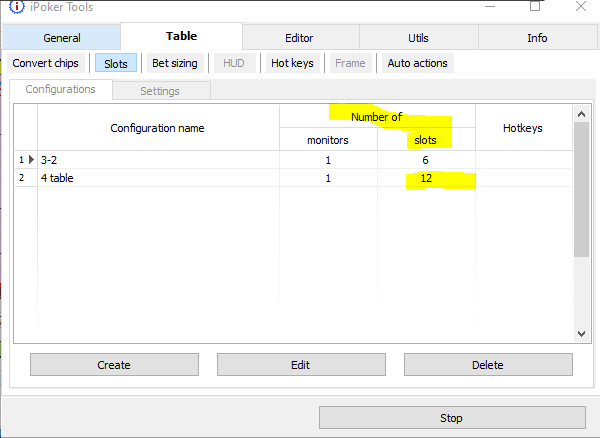Viewport: 600px width, 438px height.
Task: Switch to the Settings sub-tab
Action: (160, 91)
